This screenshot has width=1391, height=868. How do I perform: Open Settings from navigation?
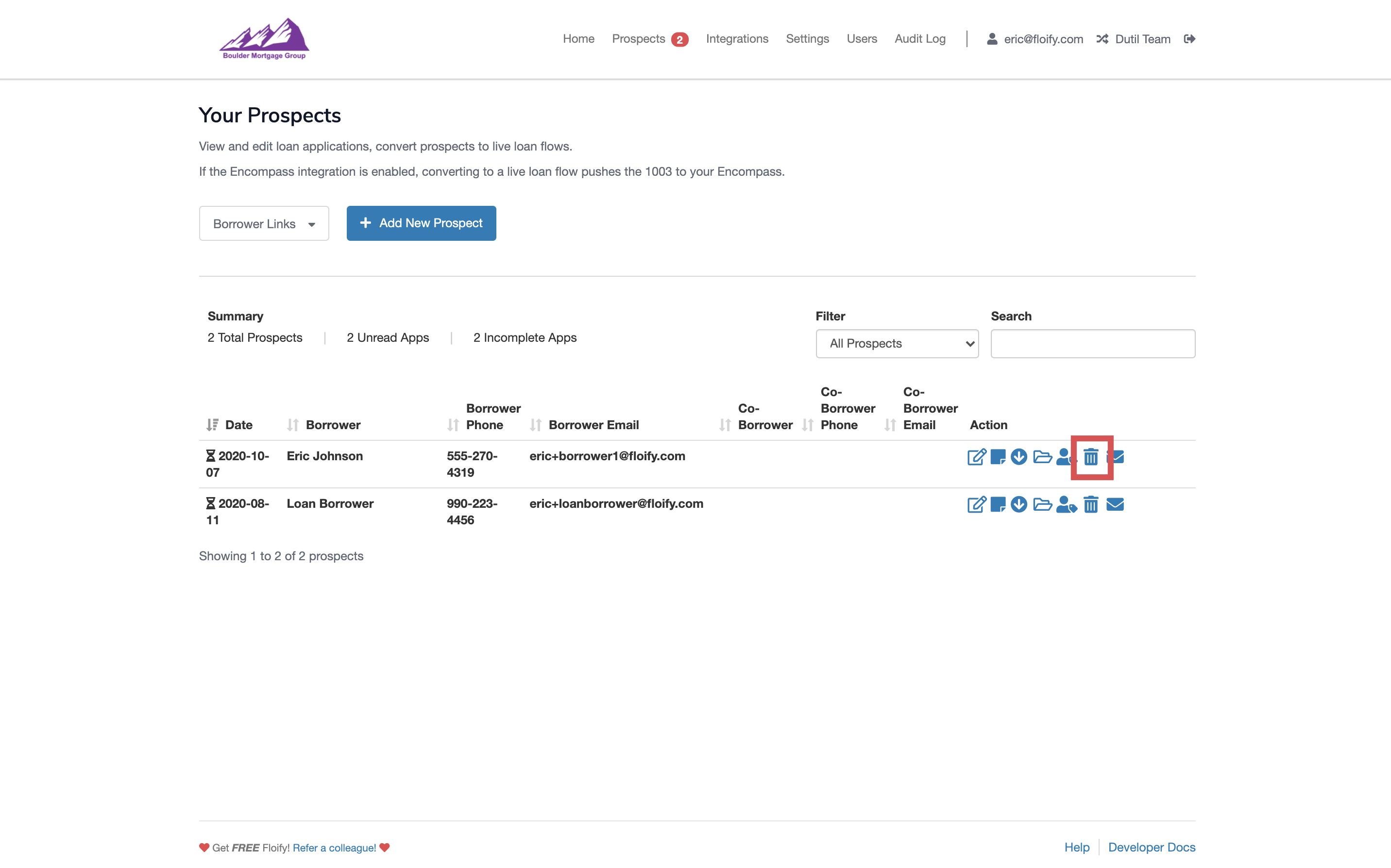[x=807, y=38]
